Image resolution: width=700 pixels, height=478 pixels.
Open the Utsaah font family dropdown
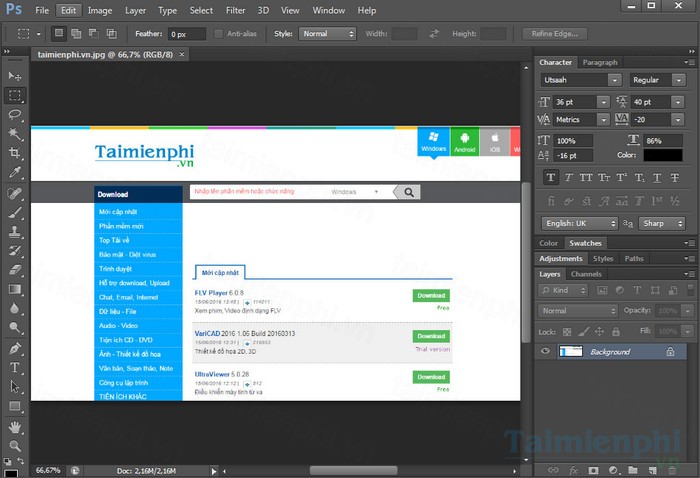[x=614, y=80]
